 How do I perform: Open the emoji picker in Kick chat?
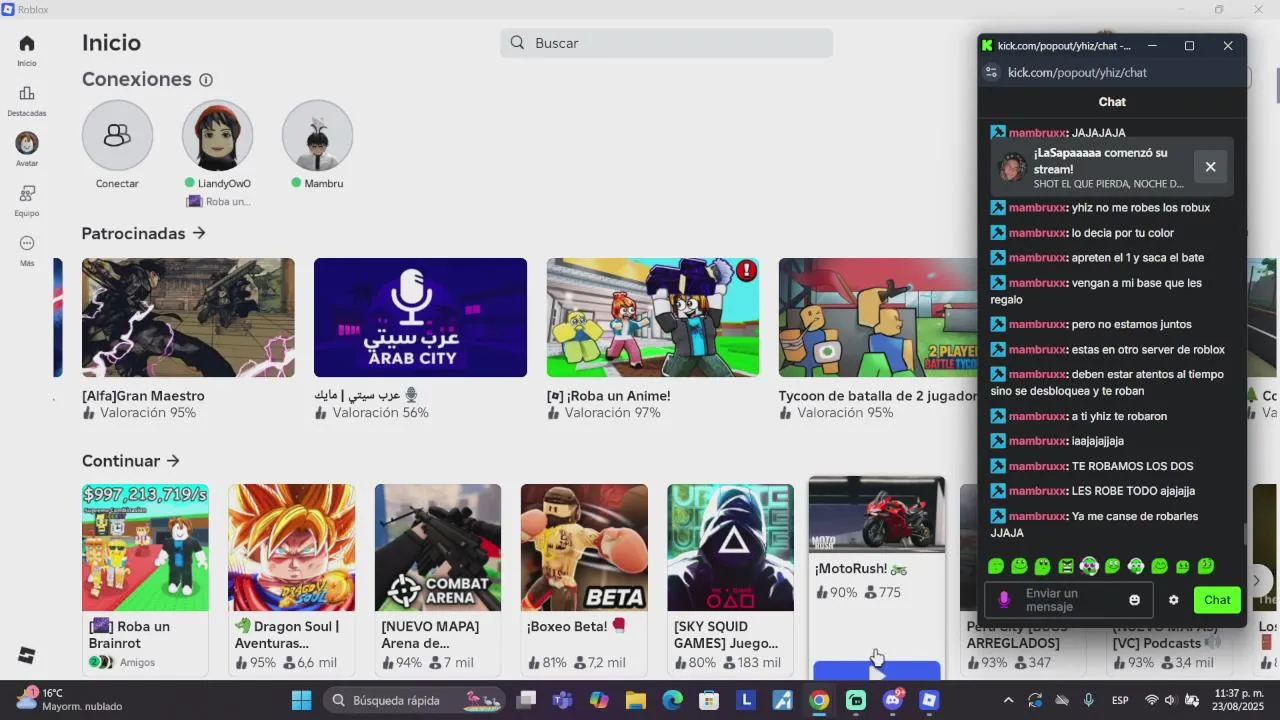(1134, 600)
